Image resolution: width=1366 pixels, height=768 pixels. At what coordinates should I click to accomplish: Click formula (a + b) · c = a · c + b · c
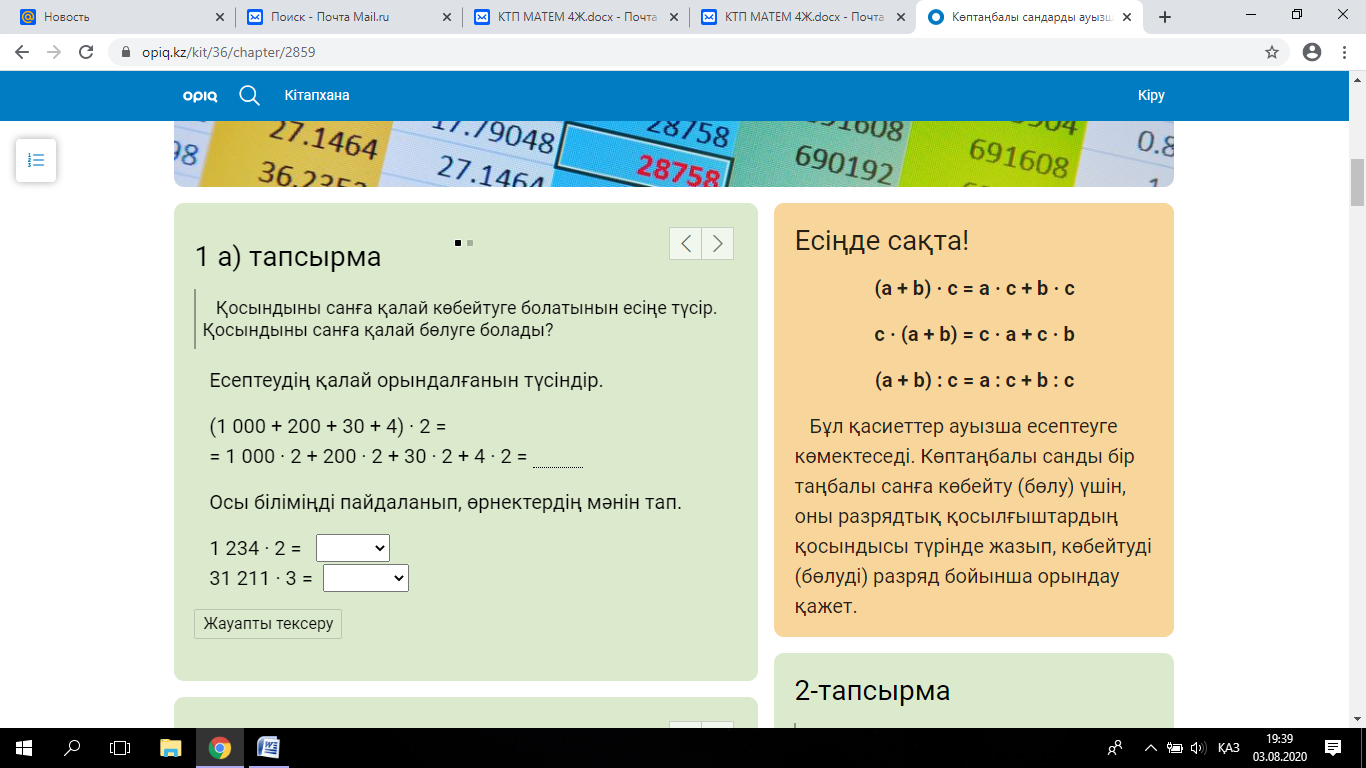pos(974,289)
